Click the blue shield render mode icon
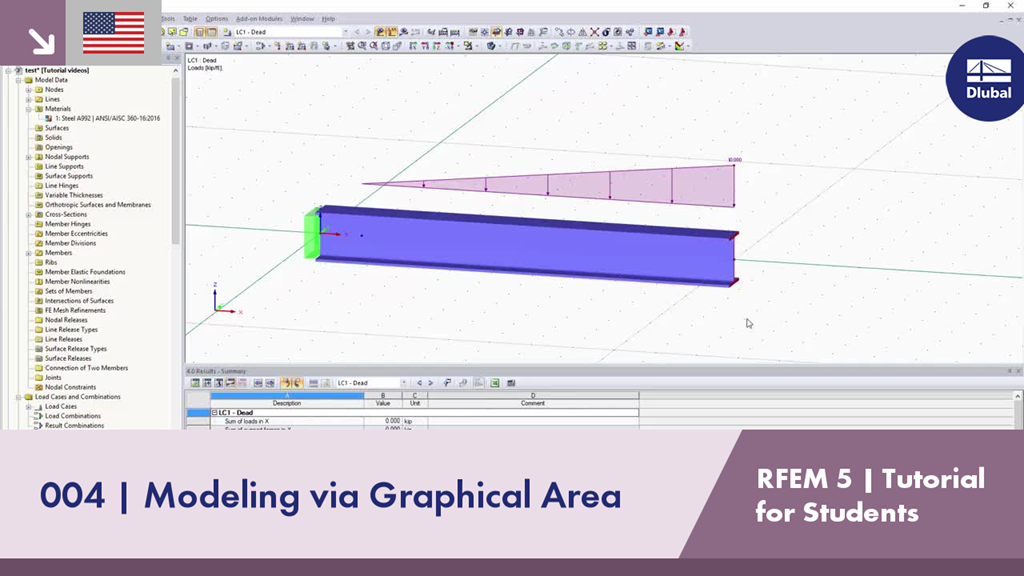This screenshot has height=576, width=1024. point(490,46)
